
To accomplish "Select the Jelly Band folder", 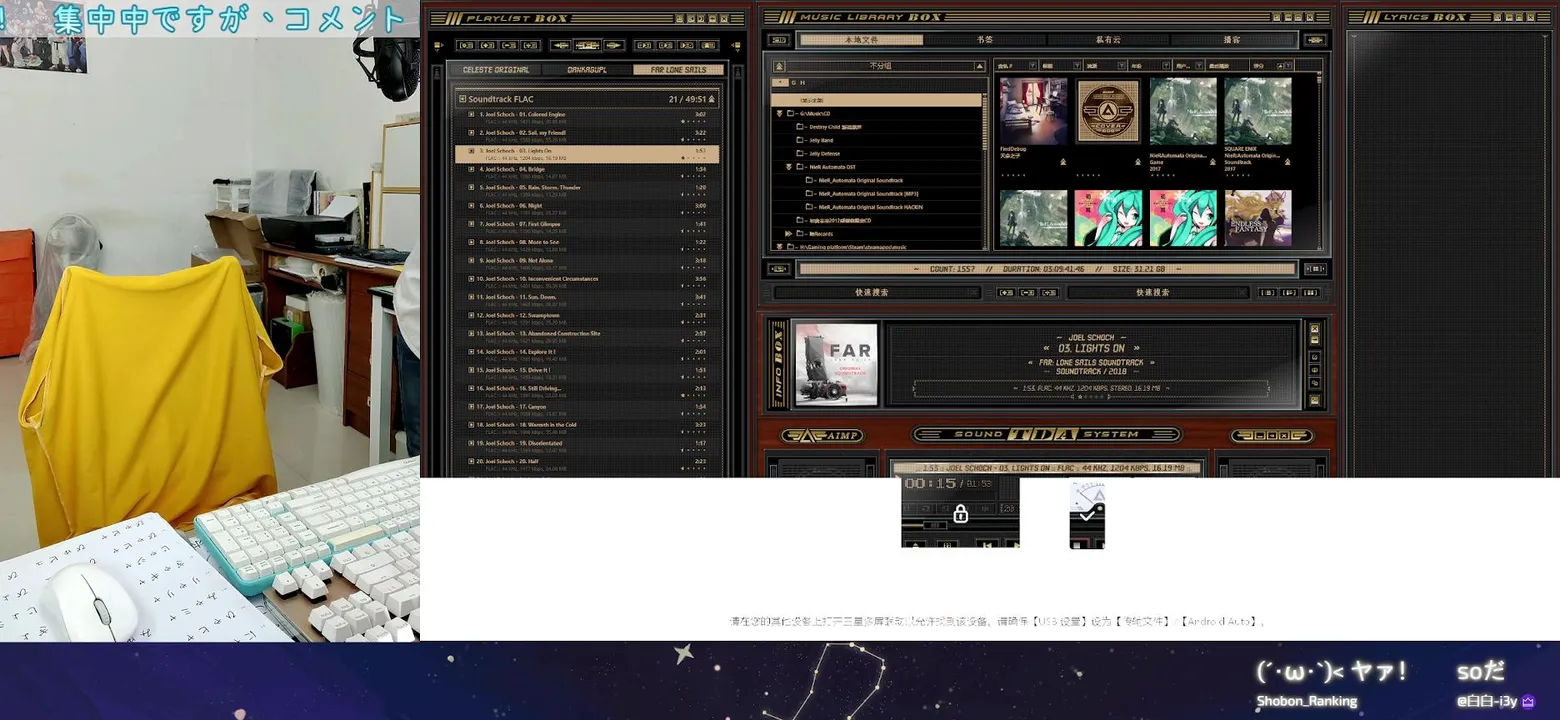I will point(821,140).
